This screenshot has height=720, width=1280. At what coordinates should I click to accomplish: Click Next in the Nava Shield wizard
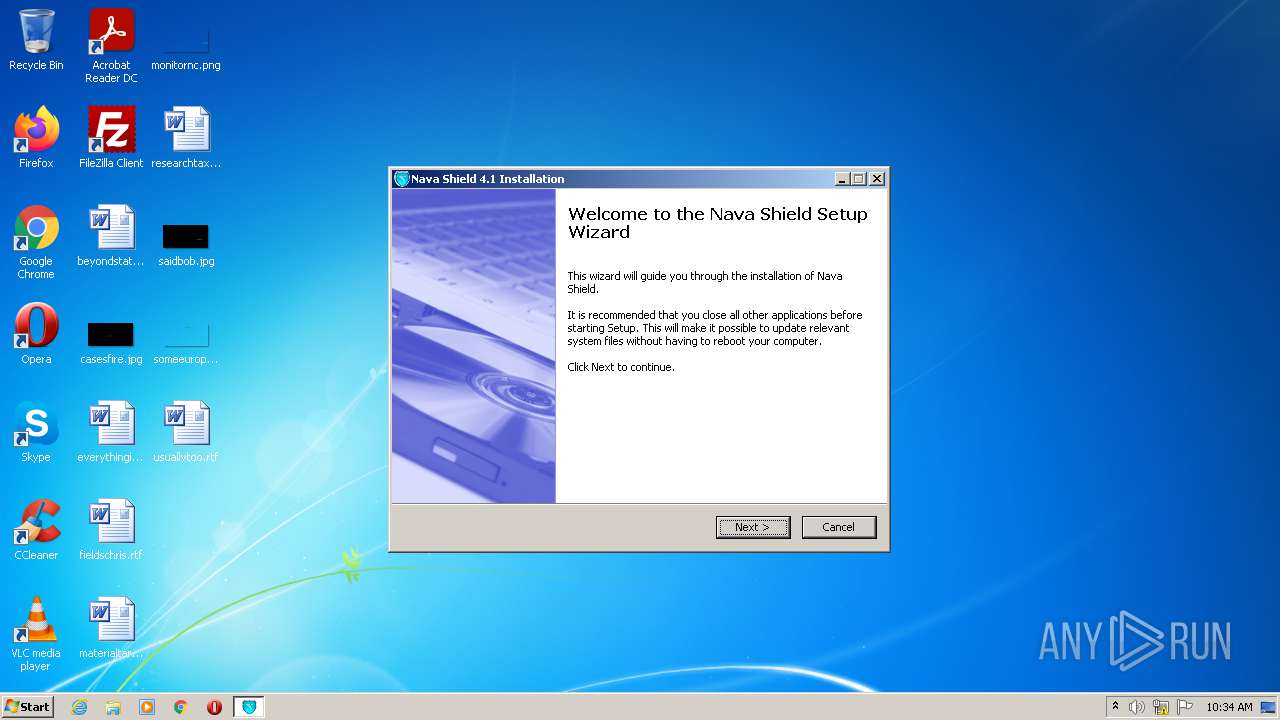(753, 527)
